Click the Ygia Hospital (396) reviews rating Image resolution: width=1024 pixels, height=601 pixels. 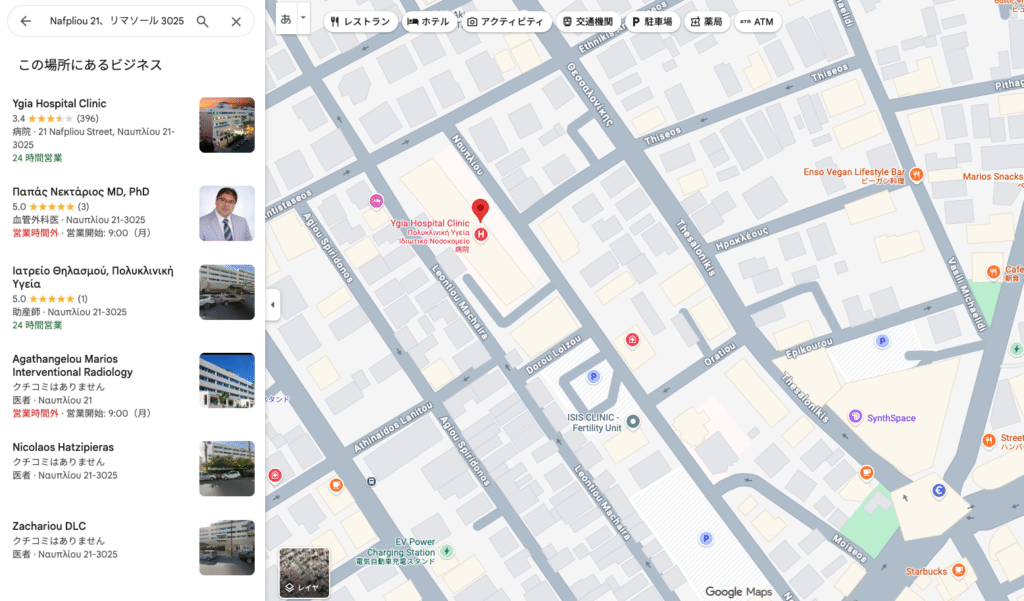click(x=56, y=118)
